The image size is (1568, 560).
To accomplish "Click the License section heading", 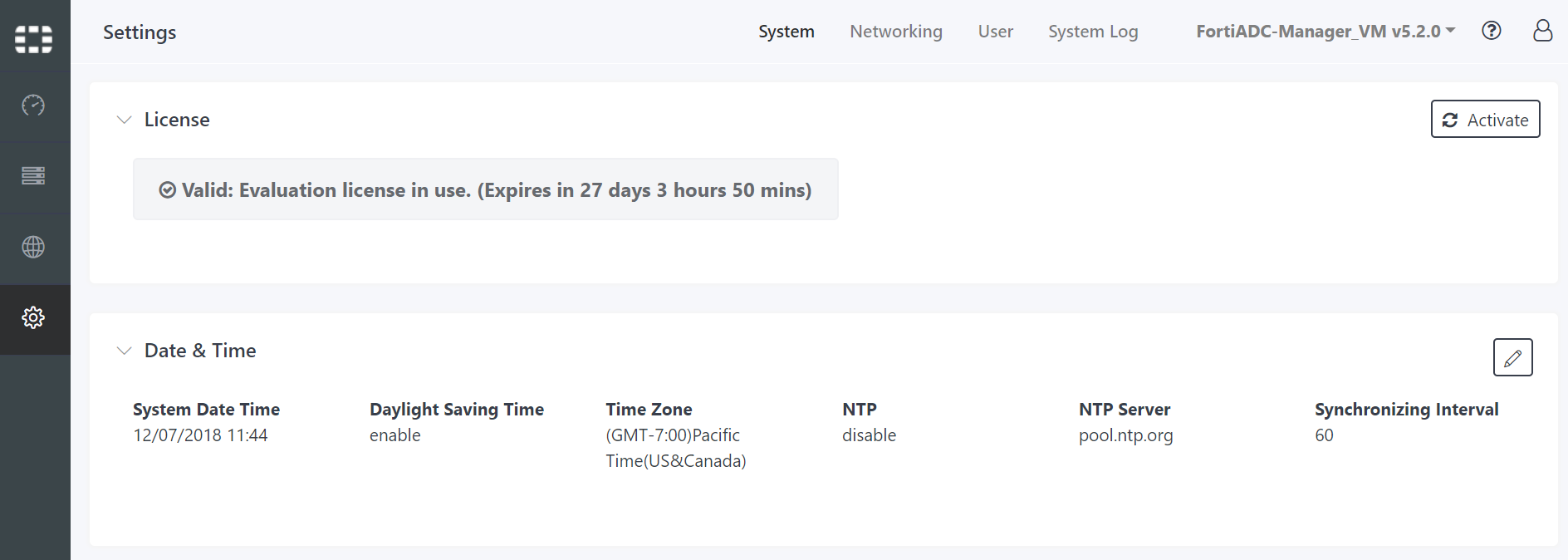I will [x=177, y=120].
